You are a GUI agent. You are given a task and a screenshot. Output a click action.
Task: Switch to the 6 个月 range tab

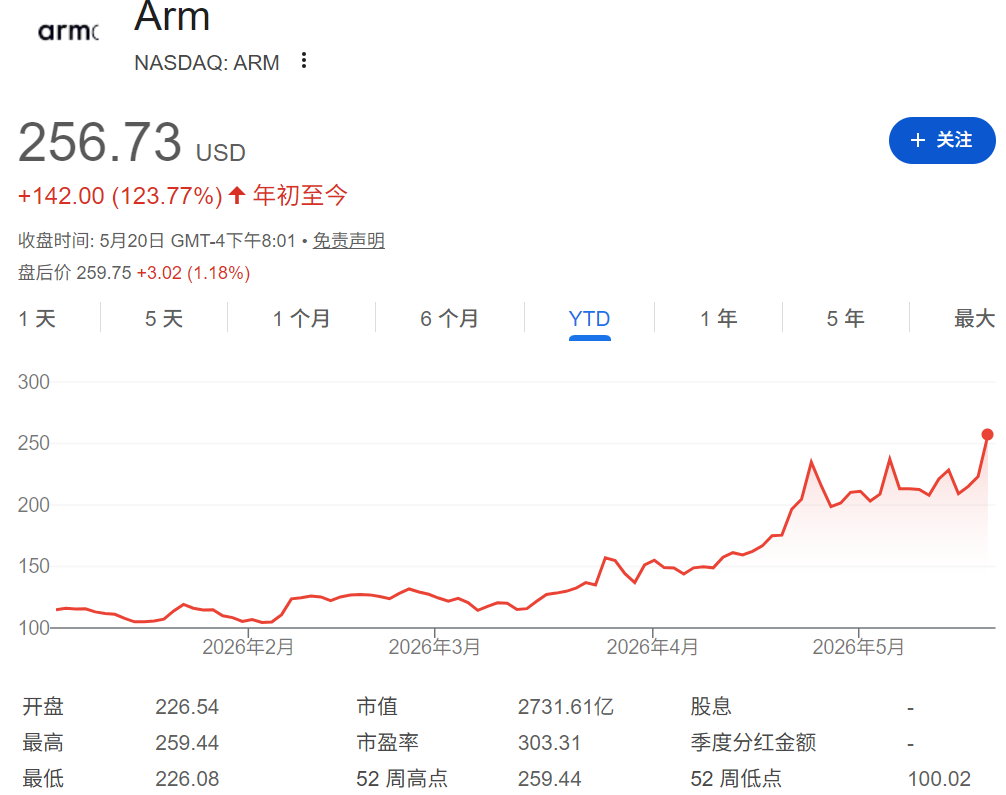click(449, 318)
